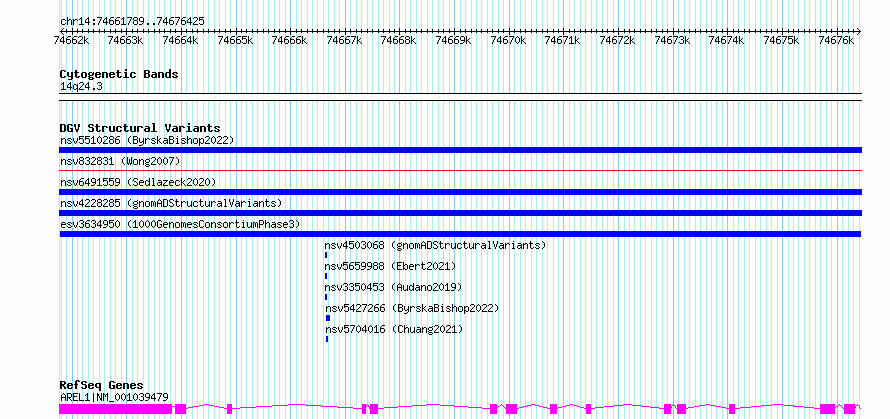The width and height of the screenshot is (890, 419).
Task: Click the 74664k ruler position label
Action: (180, 40)
